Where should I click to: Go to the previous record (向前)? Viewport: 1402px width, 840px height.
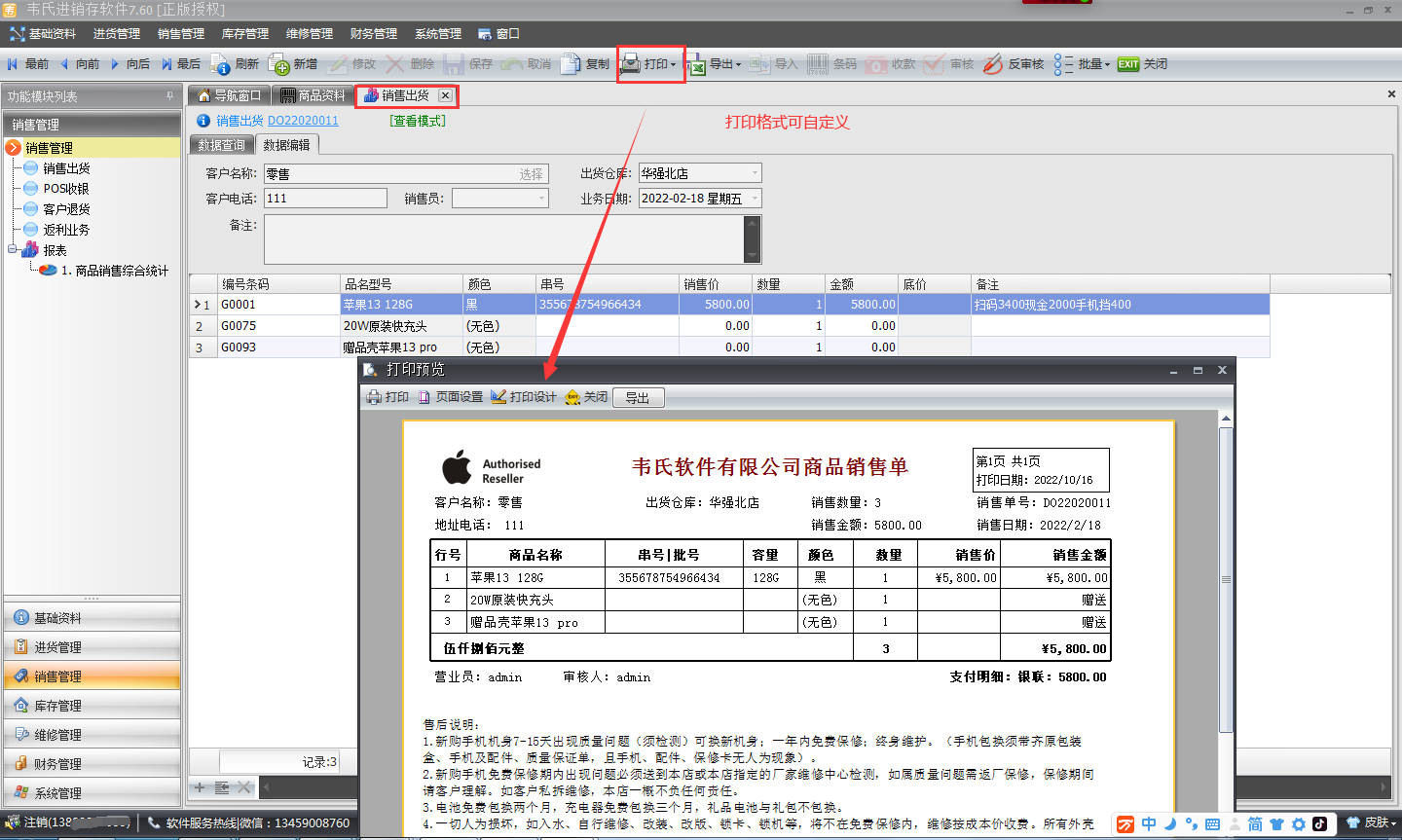click(79, 64)
